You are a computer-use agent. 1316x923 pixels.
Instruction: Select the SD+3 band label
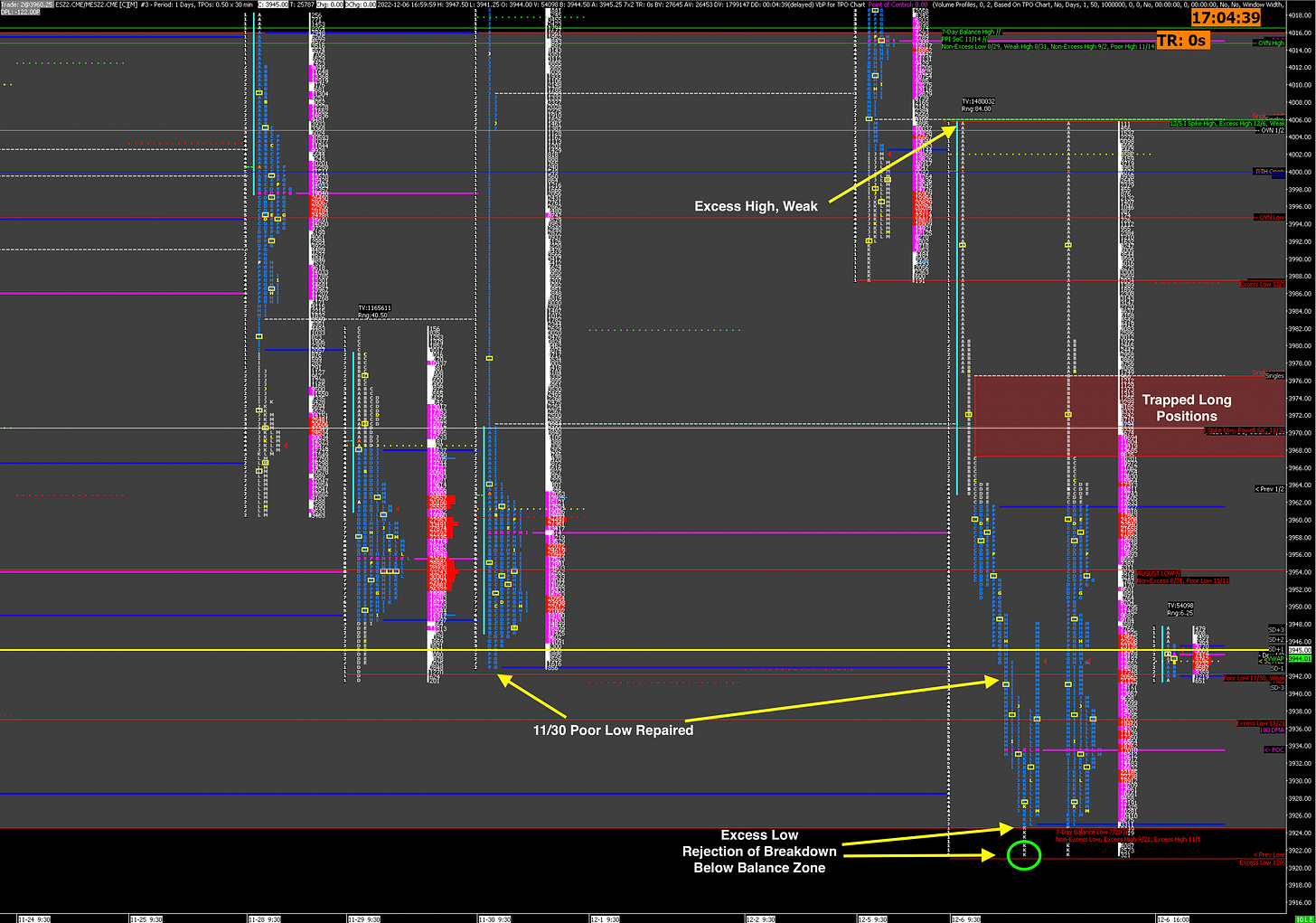tap(1276, 629)
